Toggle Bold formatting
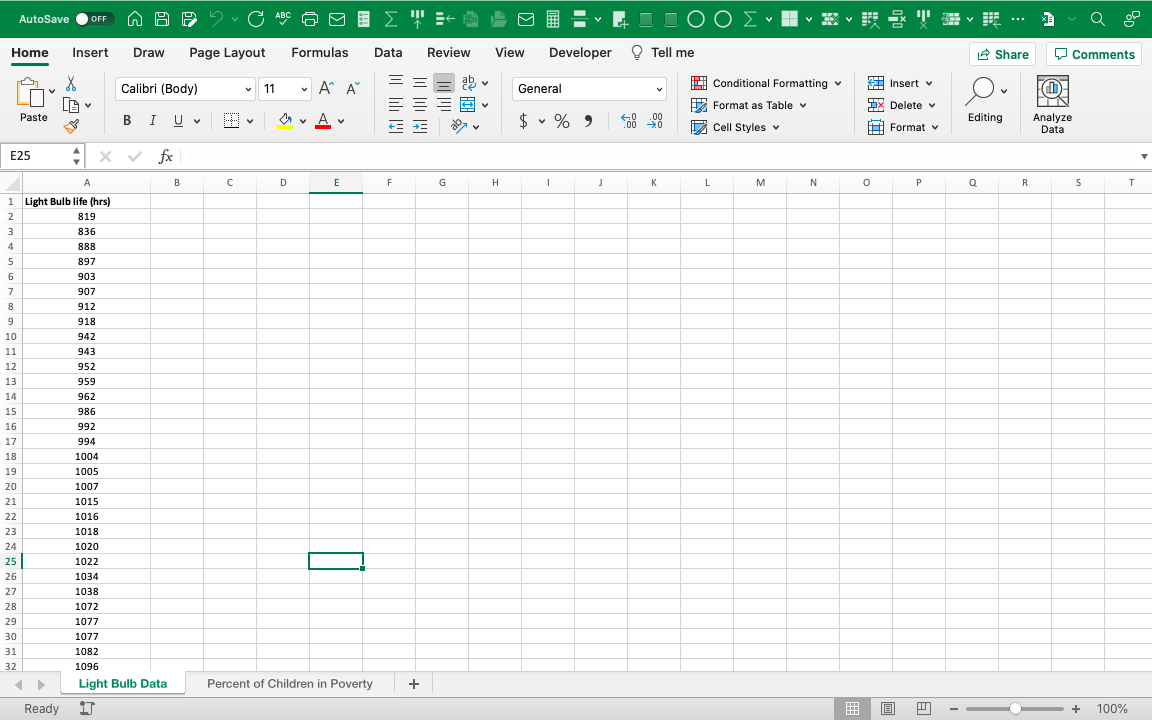The image size is (1152, 720). (127, 120)
